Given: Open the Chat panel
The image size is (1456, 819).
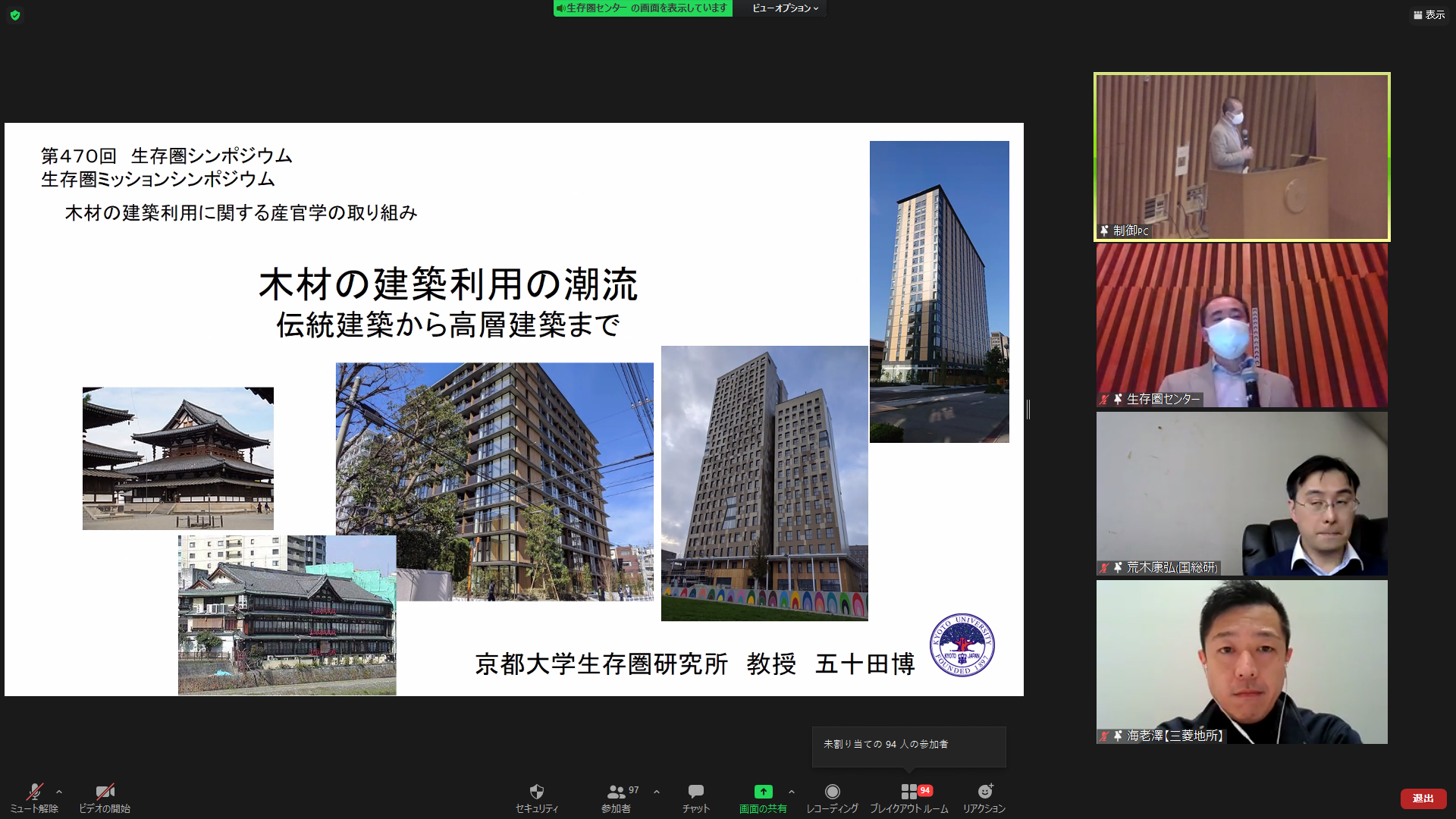Looking at the screenshot, I should point(695,798).
